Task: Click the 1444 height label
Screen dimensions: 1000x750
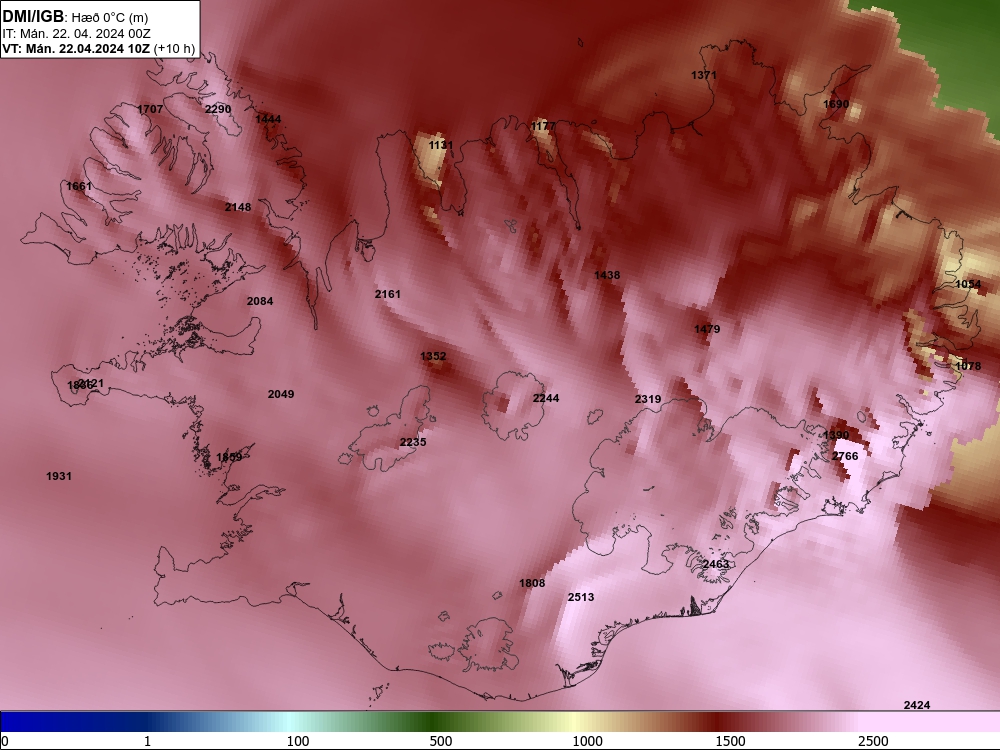Action: [x=268, y=119]
